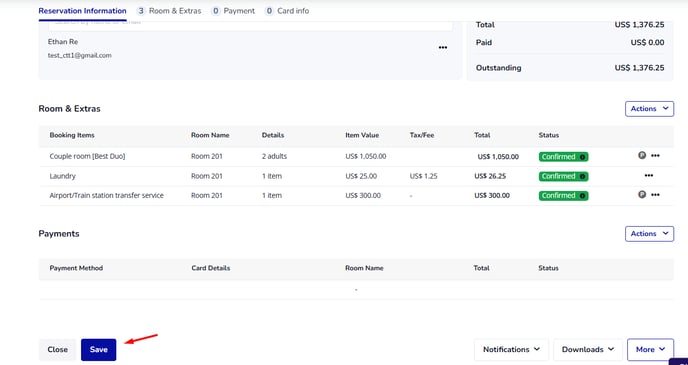Click round icon in Airport transfer row
The width and height of the screenshot is (688, 365).
pyautogui.click(x=642, y=194)
